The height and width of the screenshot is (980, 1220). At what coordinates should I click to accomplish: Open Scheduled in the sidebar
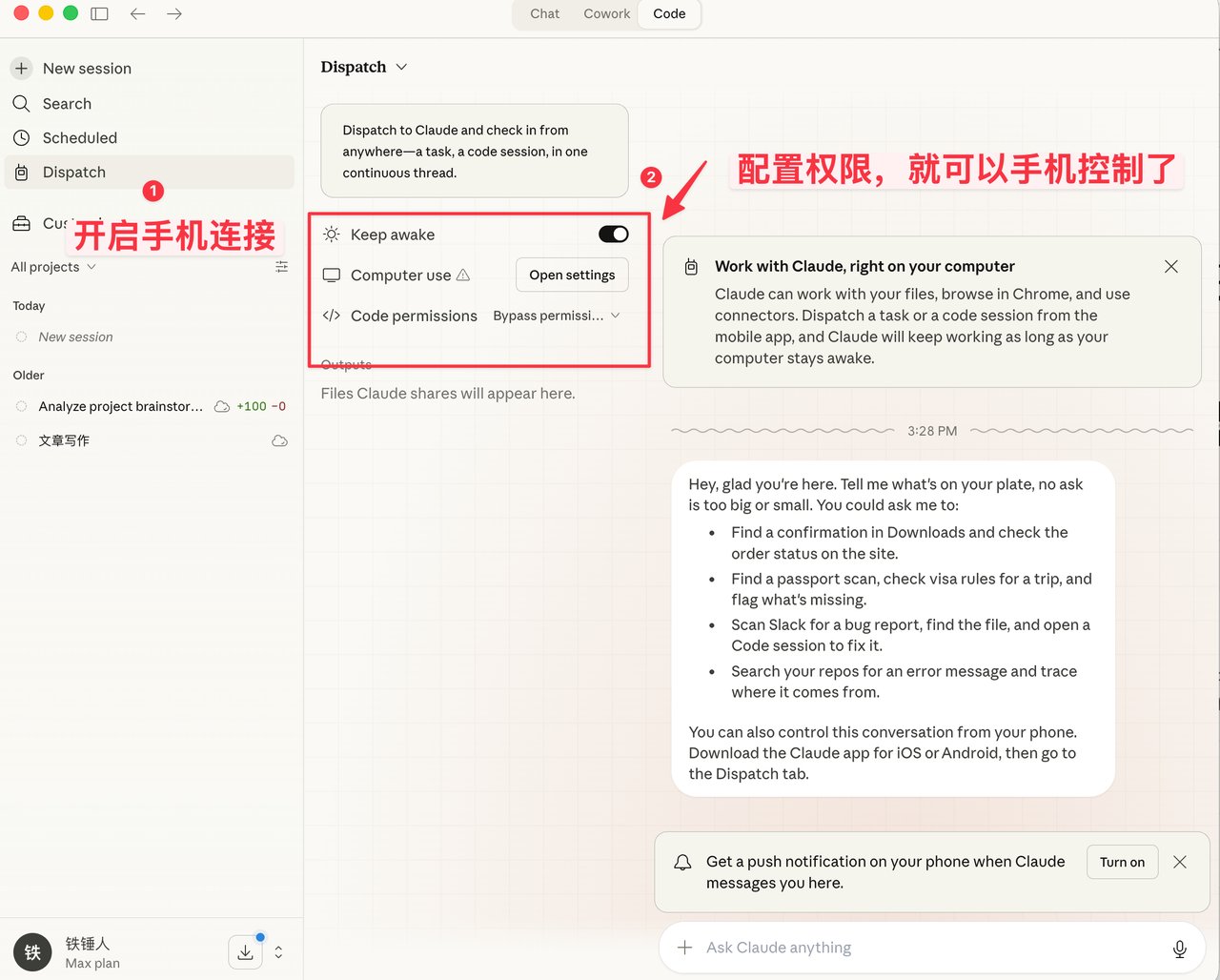[152, 137]
